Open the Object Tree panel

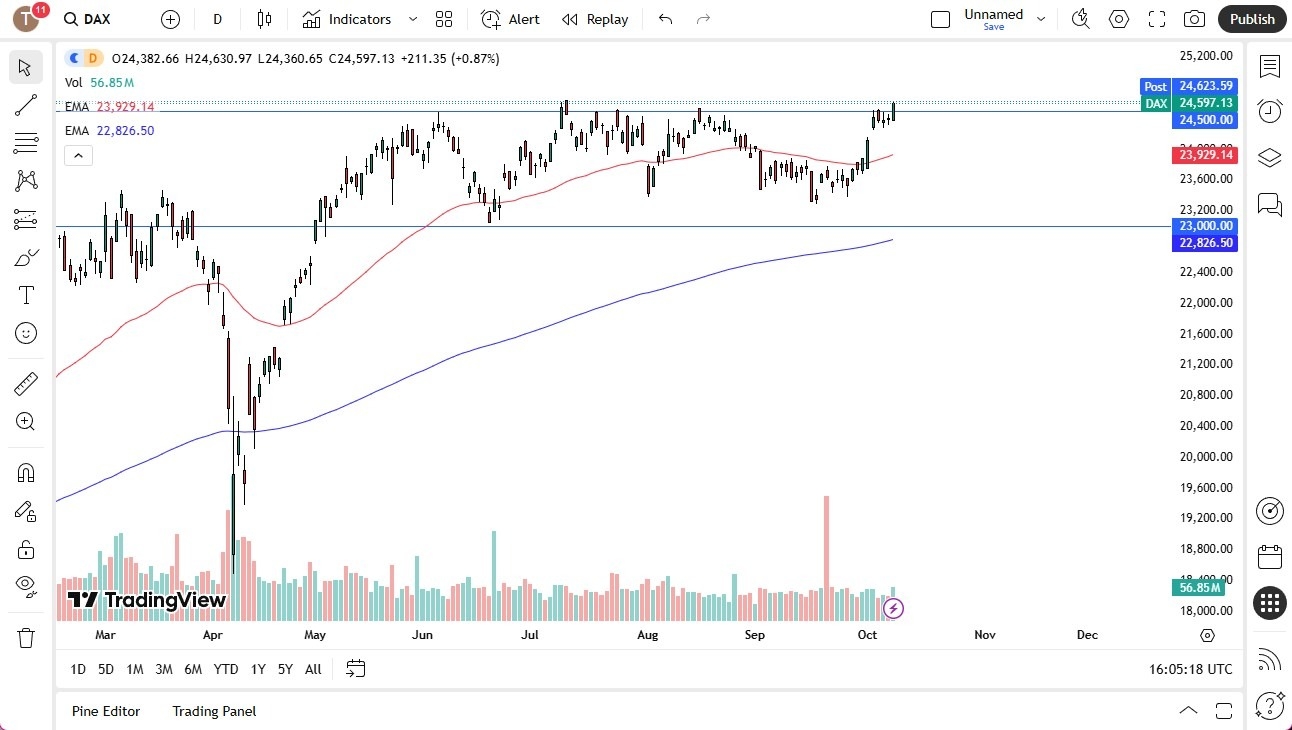tap(1269, 157)
